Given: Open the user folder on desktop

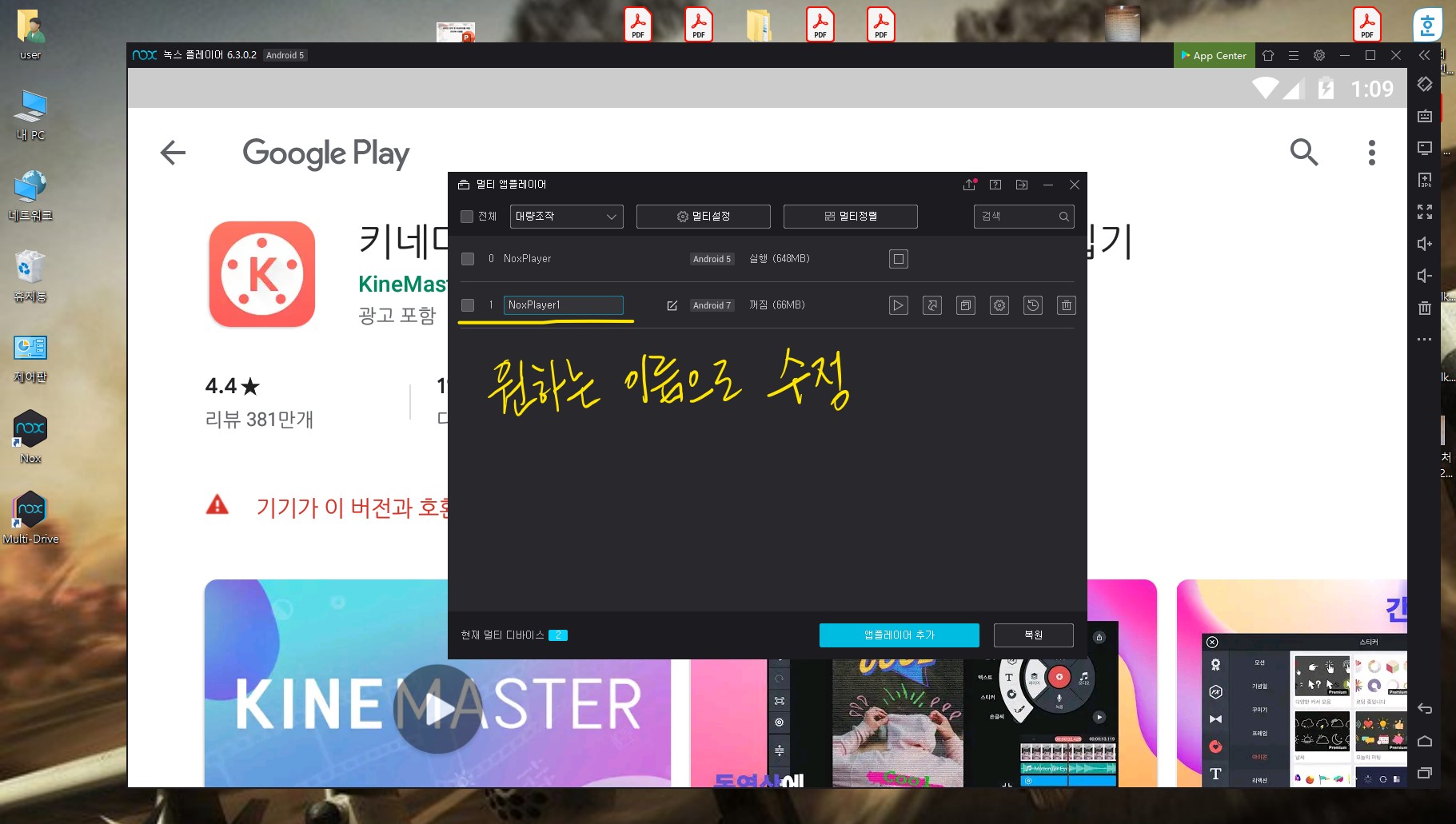Looking at the screenshot, I should tap(30, 35).
